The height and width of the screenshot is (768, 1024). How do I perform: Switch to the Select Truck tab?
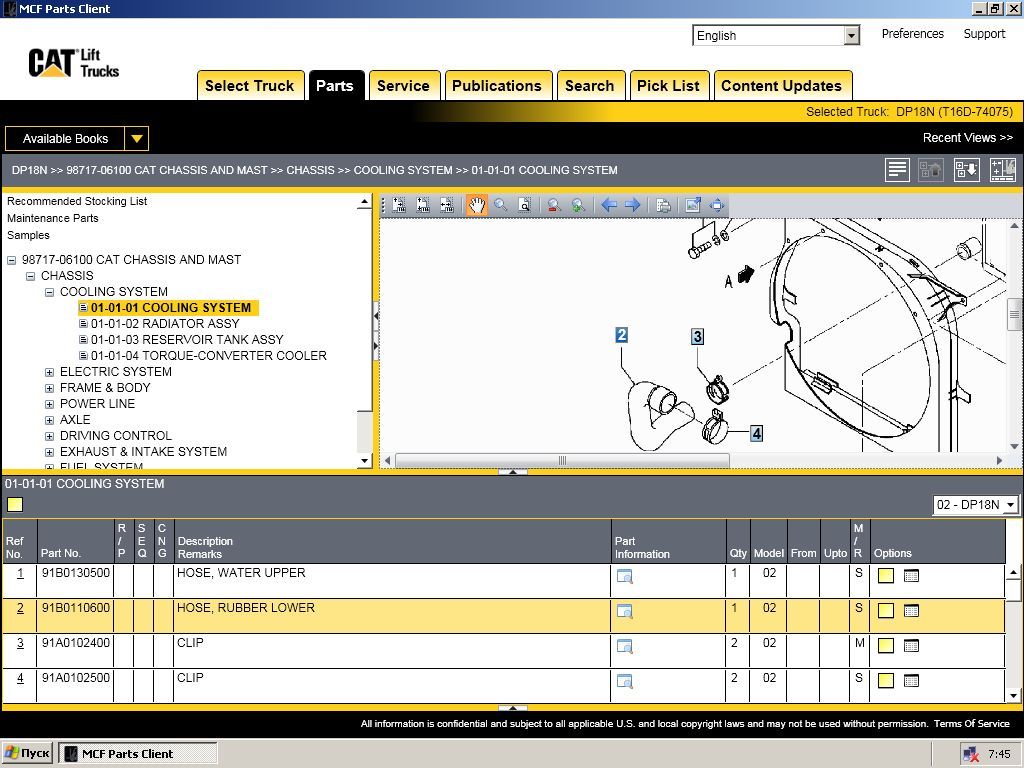pos(250,86)
